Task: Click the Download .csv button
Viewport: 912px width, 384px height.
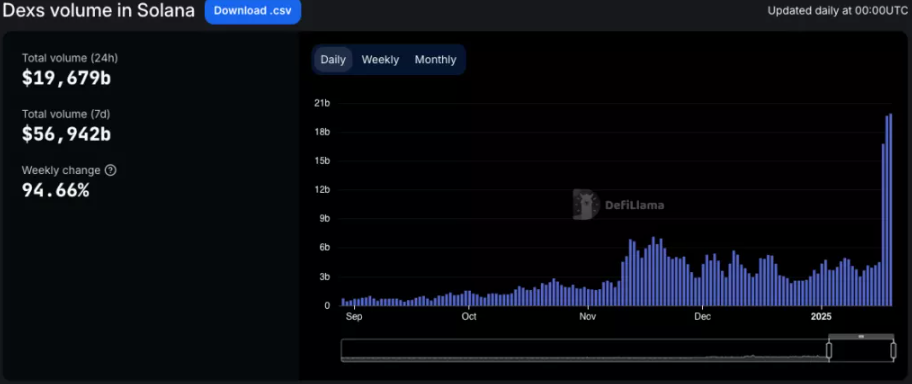Action: [252, 11]
